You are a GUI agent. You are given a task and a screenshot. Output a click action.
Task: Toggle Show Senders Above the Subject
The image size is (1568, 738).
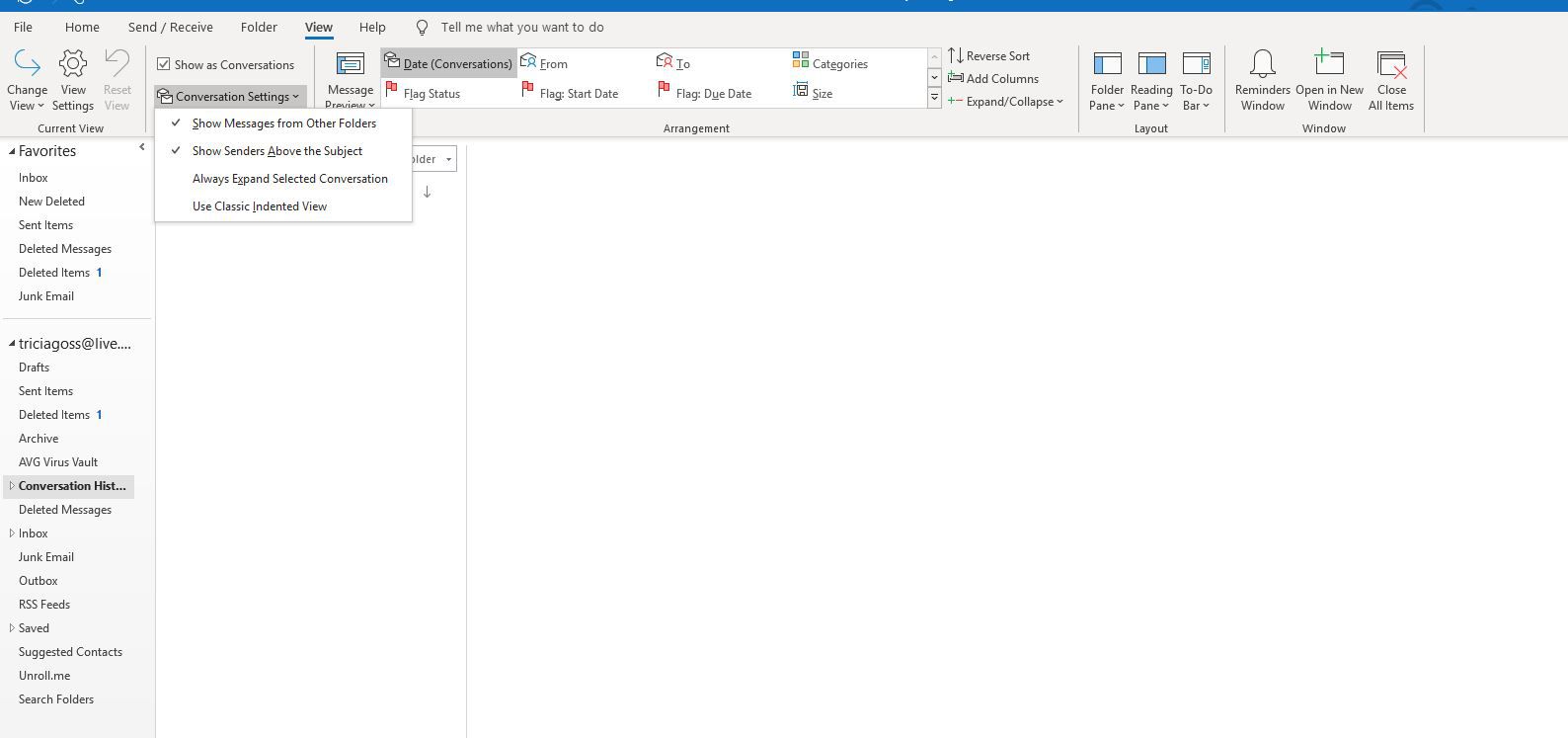click(283, 151)
